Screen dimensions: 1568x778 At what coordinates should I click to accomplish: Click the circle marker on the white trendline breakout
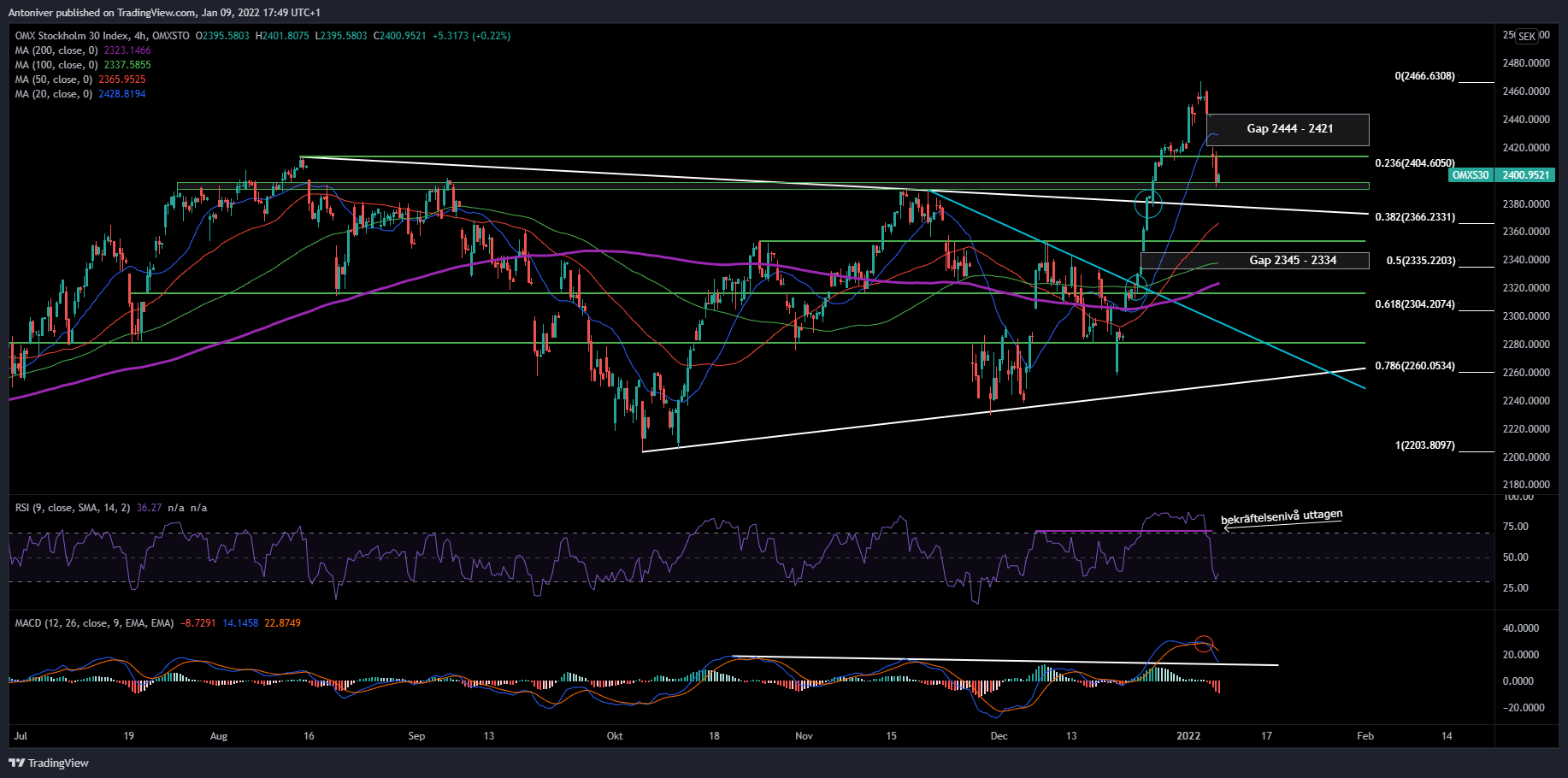[x=1148, y=204]
